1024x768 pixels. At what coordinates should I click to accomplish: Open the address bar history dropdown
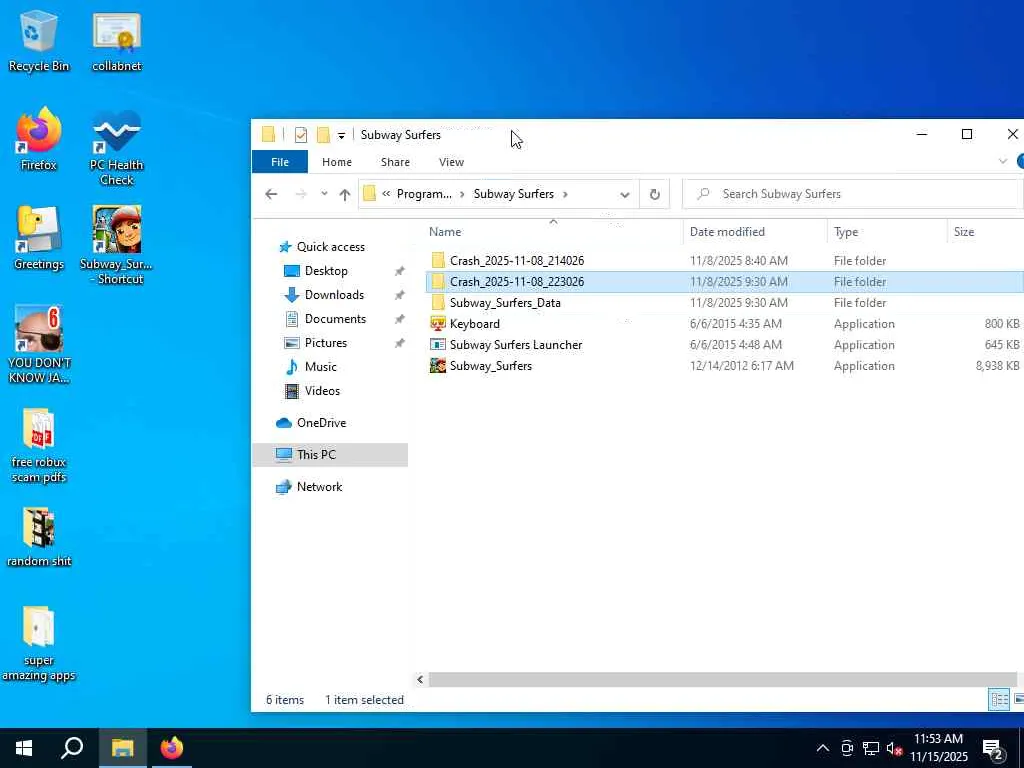point(625,194)
